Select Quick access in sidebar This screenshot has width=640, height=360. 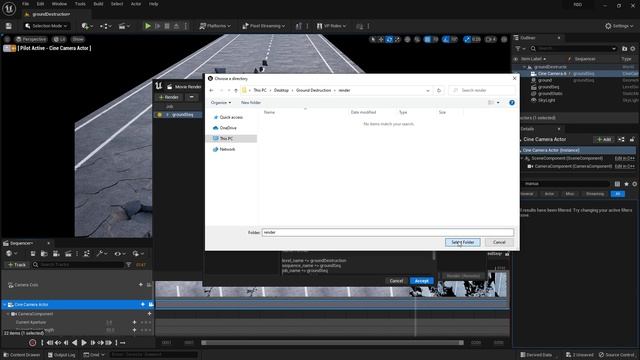click(231, 117)
